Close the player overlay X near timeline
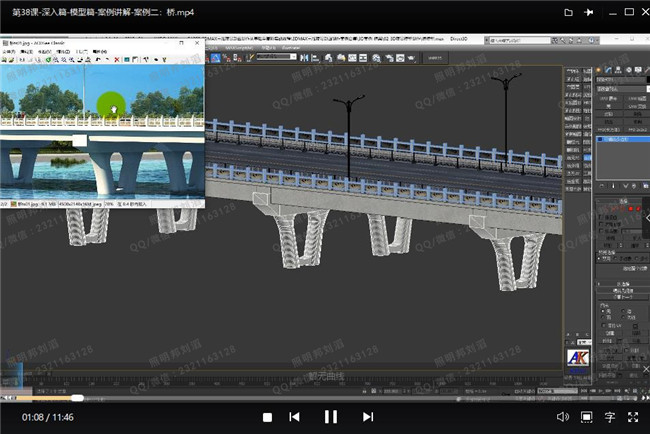 click(x=646, y=369)
